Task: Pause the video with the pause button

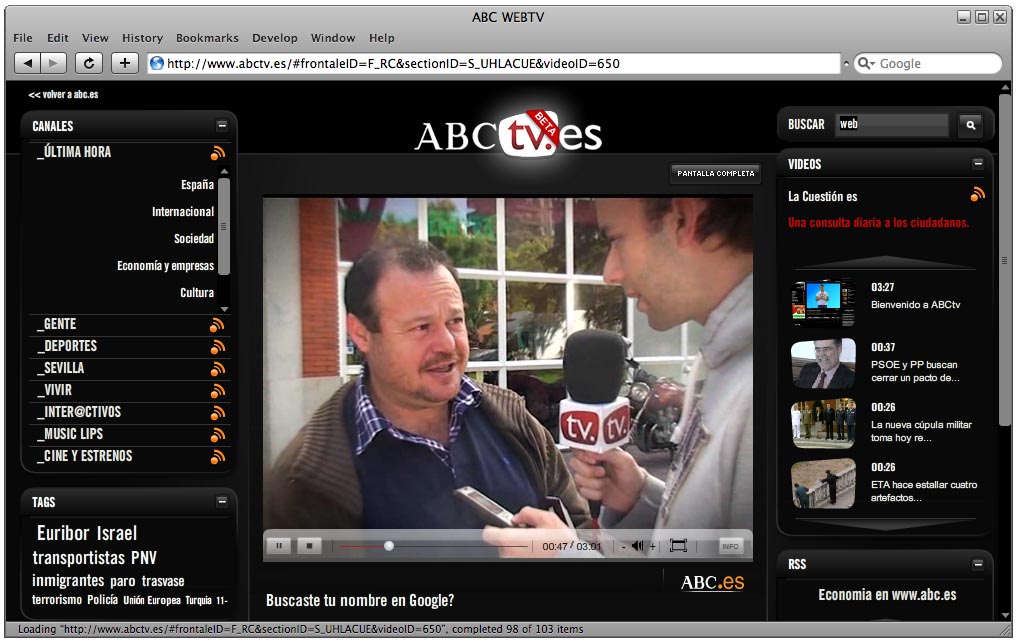Action: [279, 546]
